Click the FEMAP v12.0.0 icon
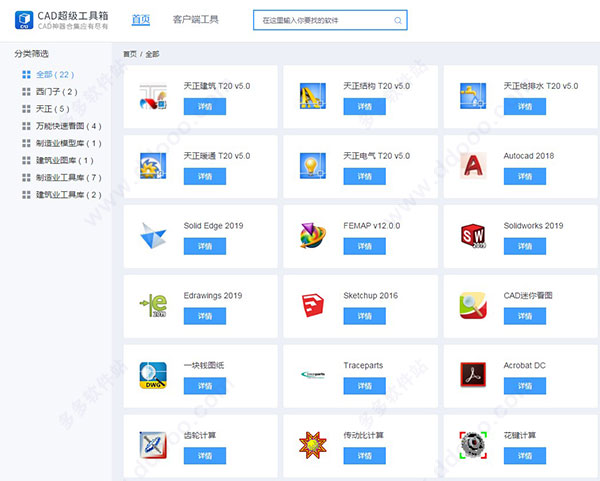This screenshot has height=481, width=600. click(x=313, y=236)
